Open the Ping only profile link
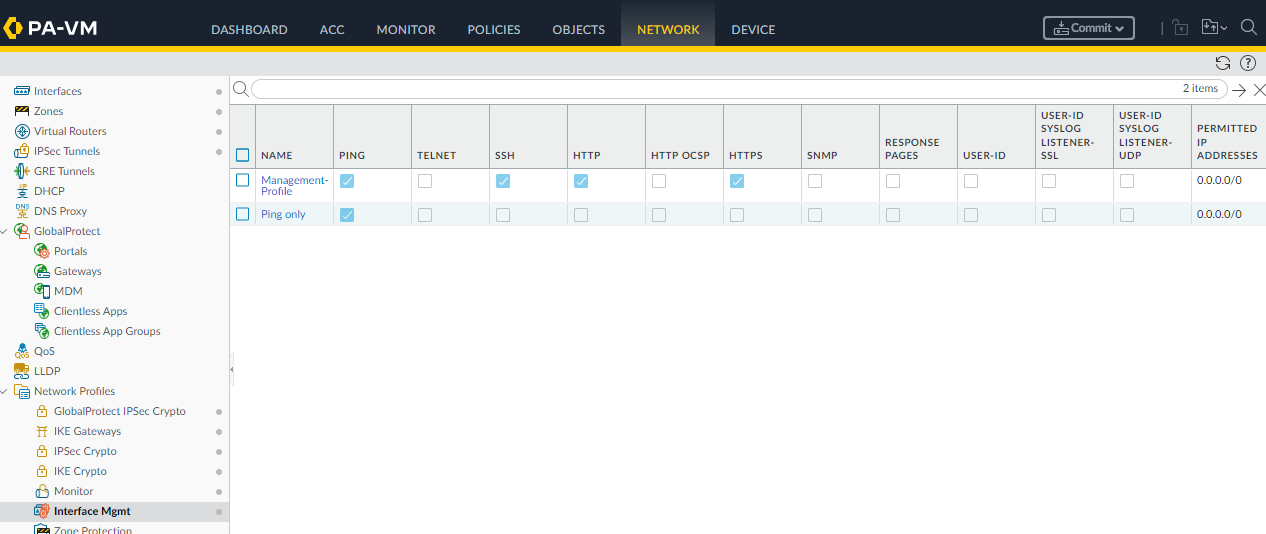This screenshot has height=534, width=1266. click(x=283, y=214)
